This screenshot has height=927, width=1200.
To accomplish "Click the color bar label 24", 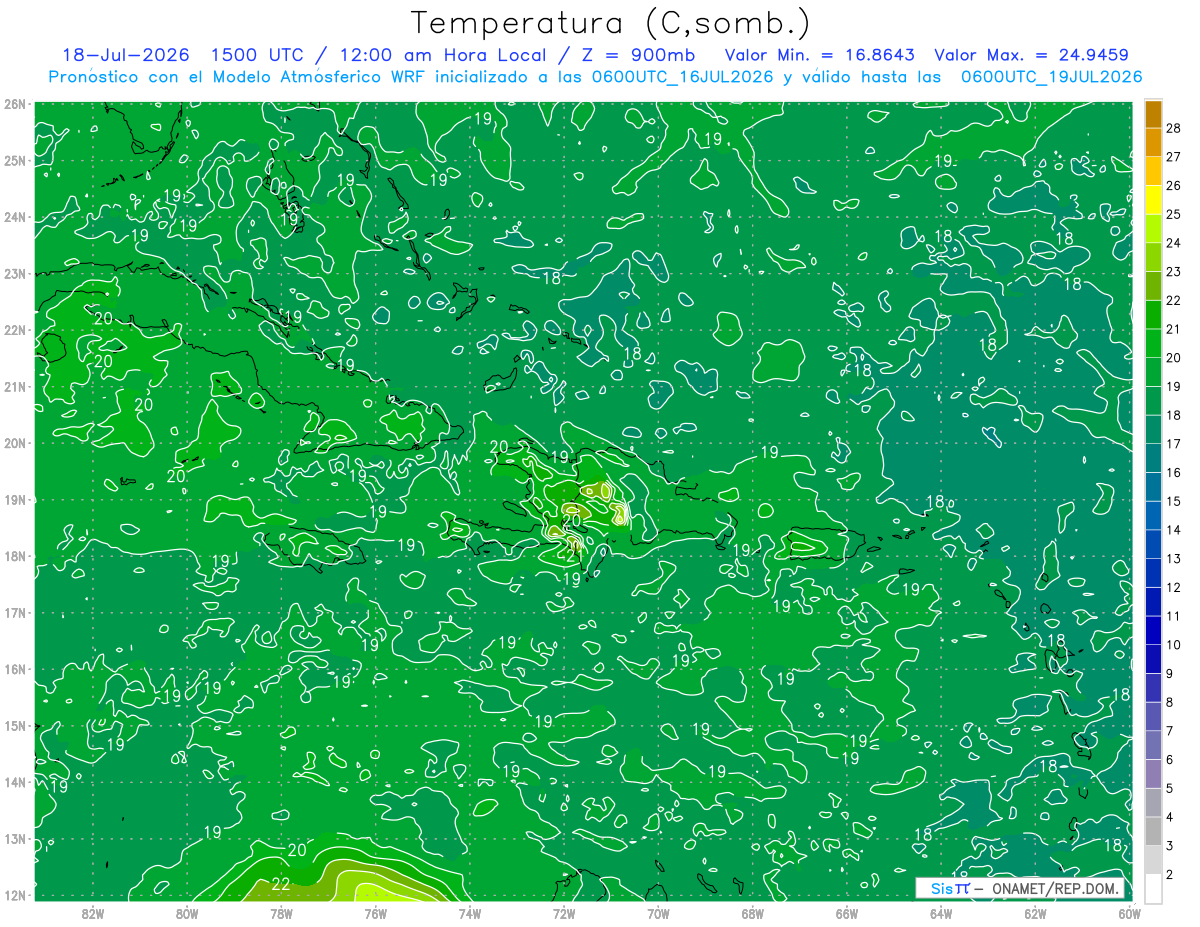I will [1173, 243].
